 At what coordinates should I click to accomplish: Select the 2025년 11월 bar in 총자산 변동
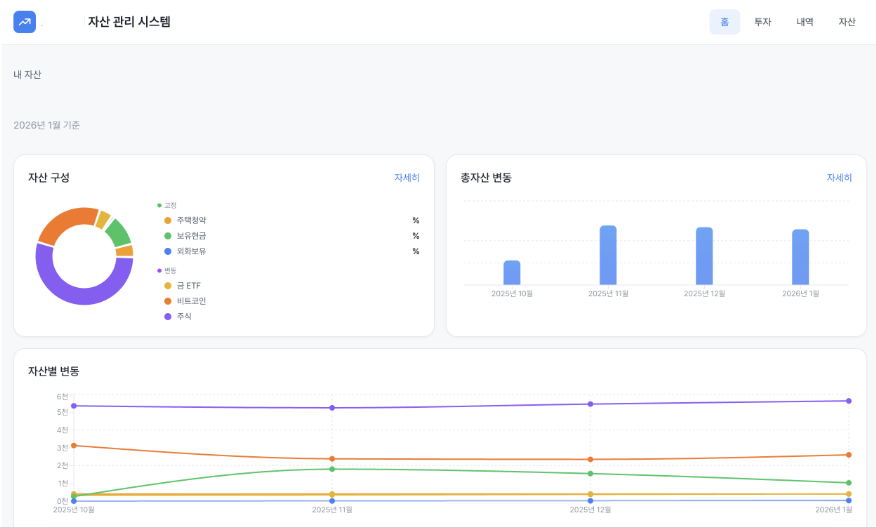(x=608, y=255)
